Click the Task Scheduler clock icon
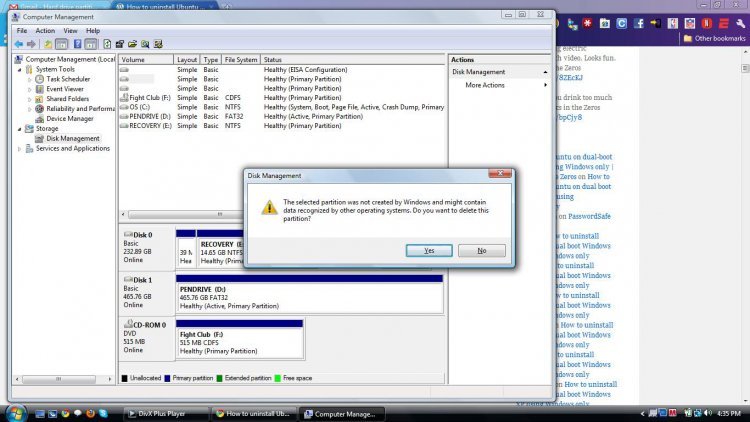 [40, 79]
